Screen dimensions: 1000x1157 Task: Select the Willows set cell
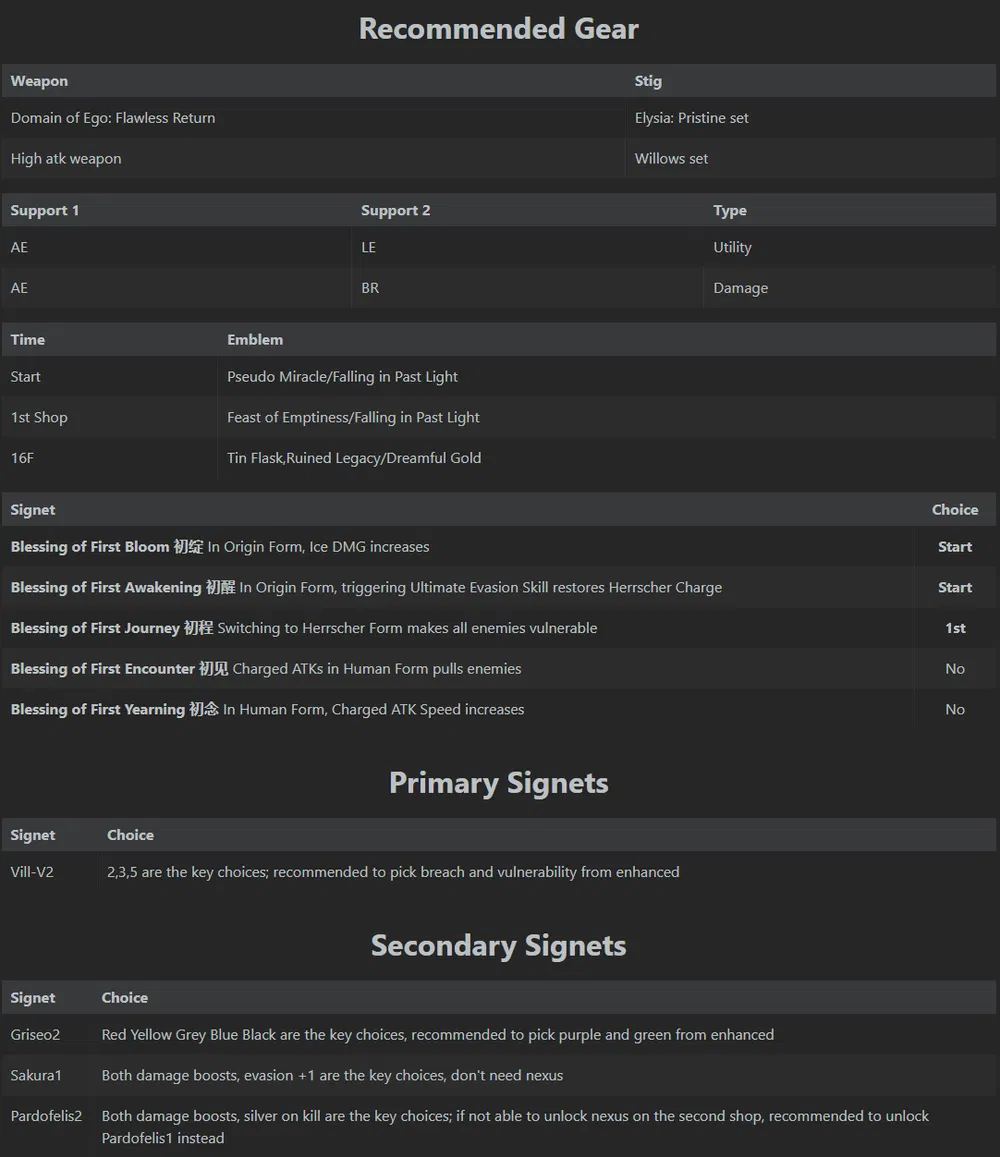point(671,159)
